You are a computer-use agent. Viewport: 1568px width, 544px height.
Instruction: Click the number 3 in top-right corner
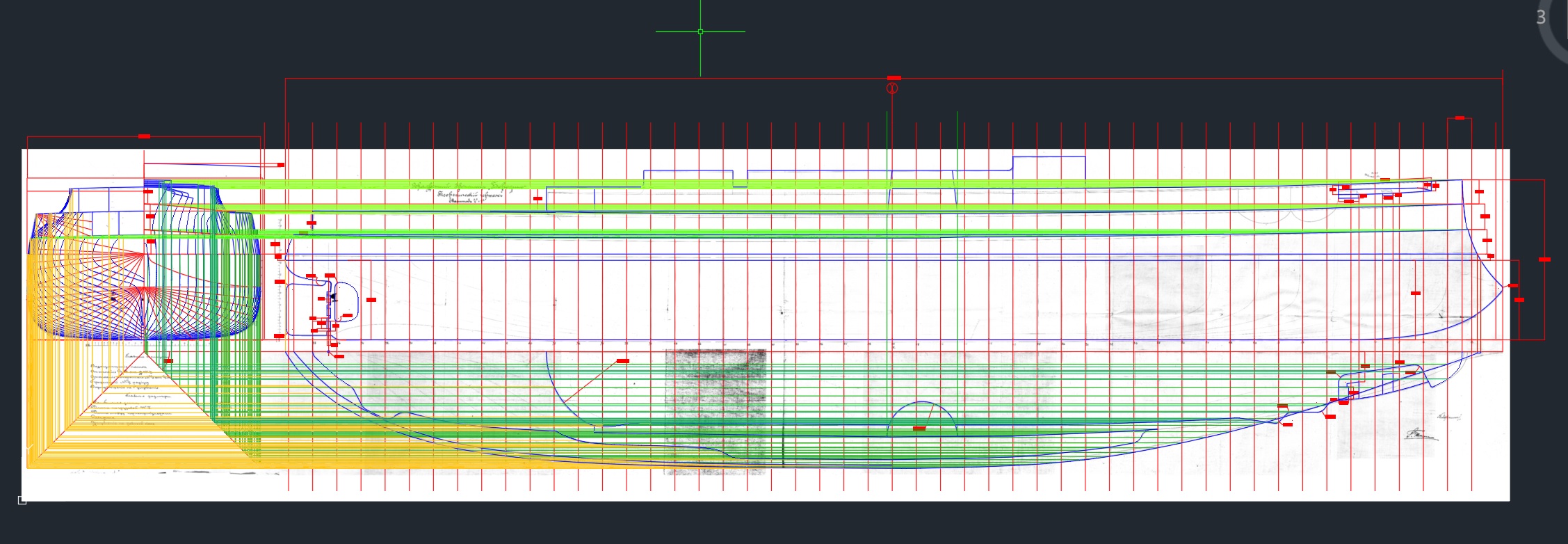(1541, 17)
